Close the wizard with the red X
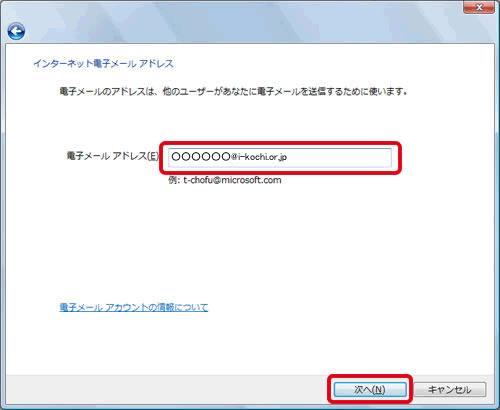 (x=479, y=7)
